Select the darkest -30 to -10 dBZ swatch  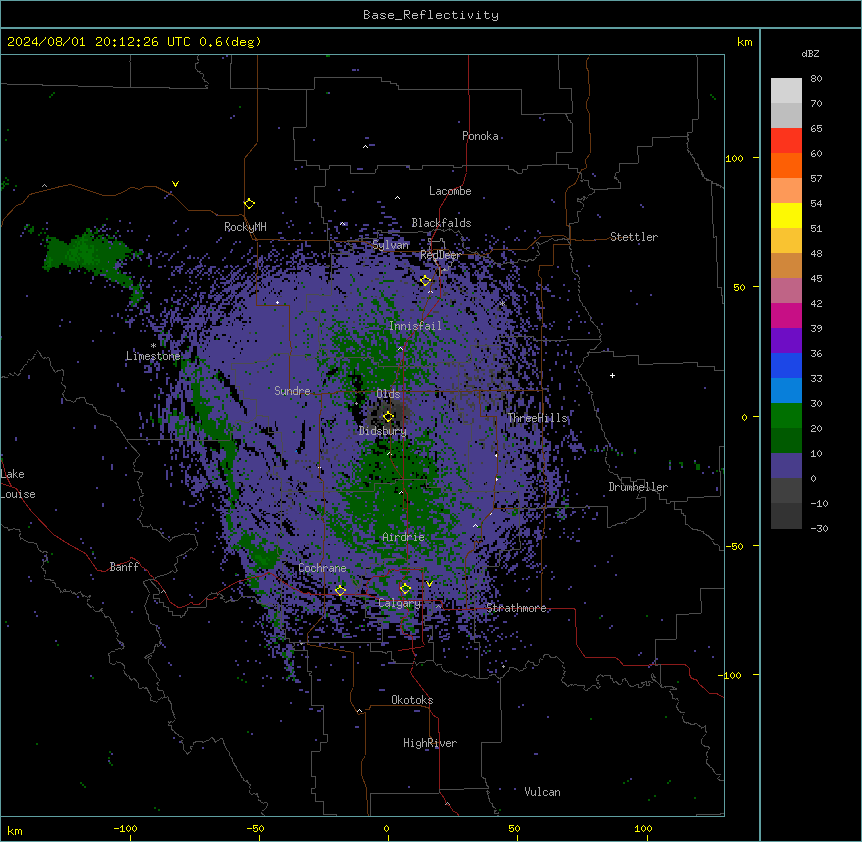(786, 516)
